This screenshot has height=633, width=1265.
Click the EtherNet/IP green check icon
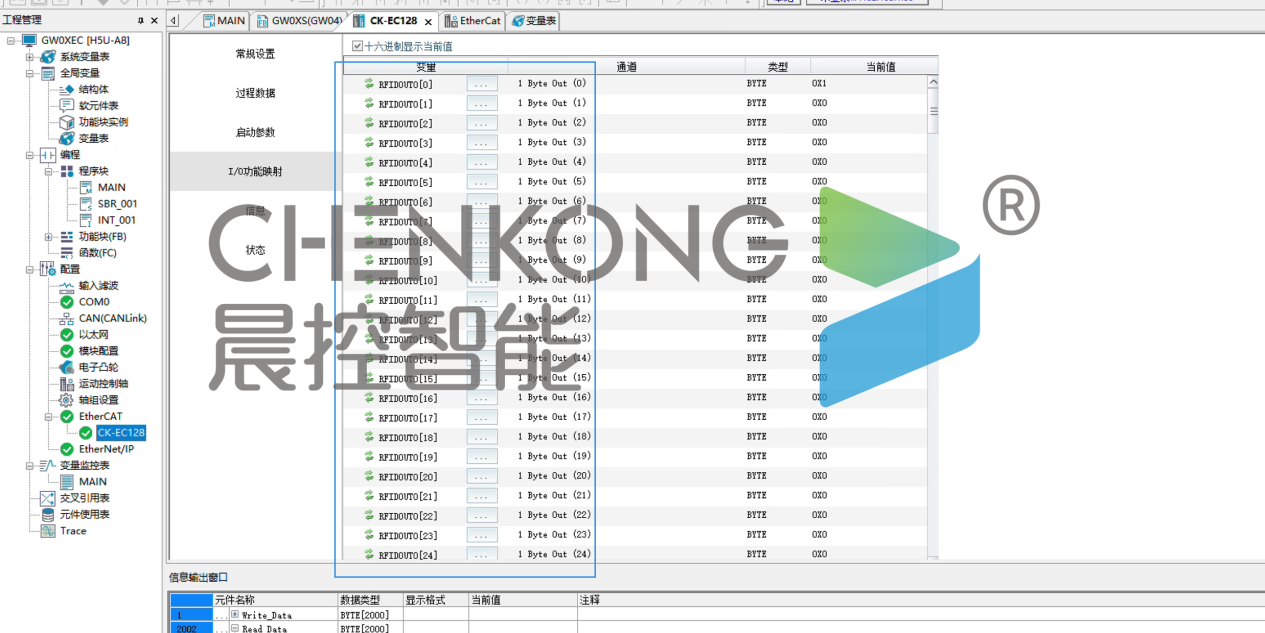(x=67, y=449)
